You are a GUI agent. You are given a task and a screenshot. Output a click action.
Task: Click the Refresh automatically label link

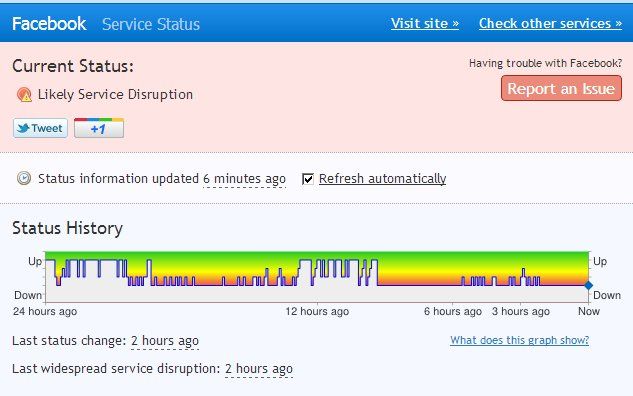pos(382,178)
